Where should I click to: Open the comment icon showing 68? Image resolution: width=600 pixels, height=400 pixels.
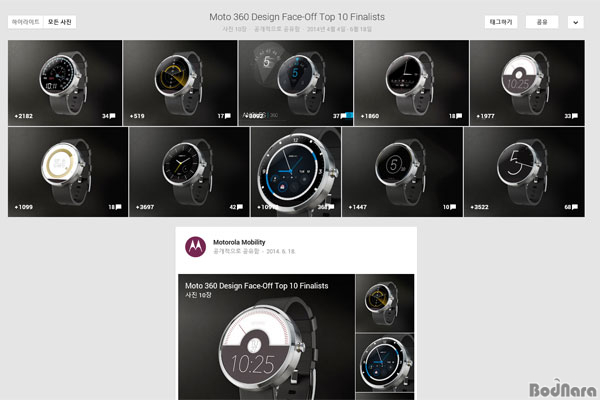pyautogui.click(x=575, y=207)
